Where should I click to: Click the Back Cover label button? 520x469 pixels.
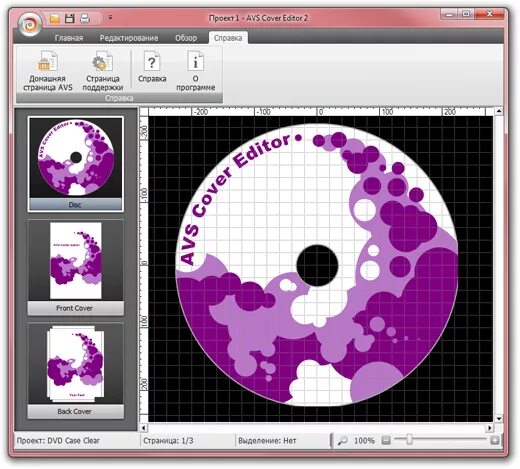pyautogui.click(x=75, y=412)
